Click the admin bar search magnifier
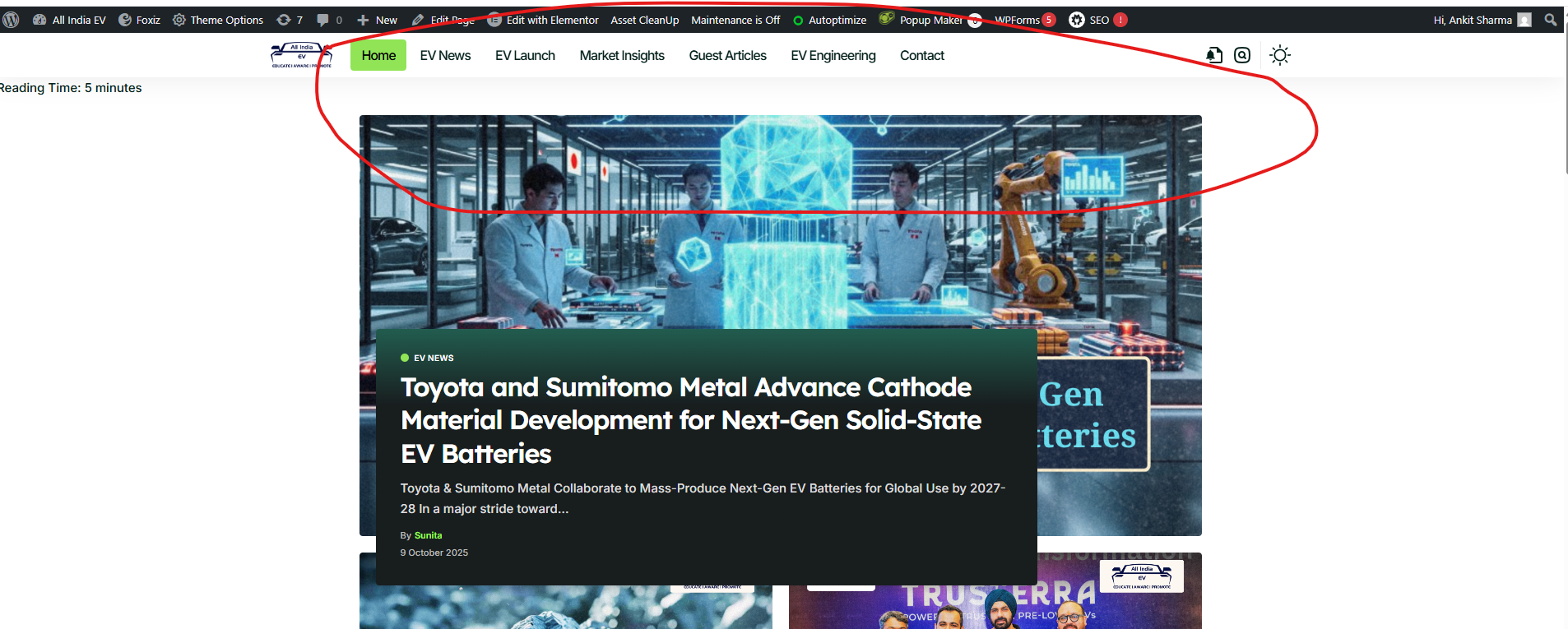This screenshot has width=1568, height=629. point(1551,20)
